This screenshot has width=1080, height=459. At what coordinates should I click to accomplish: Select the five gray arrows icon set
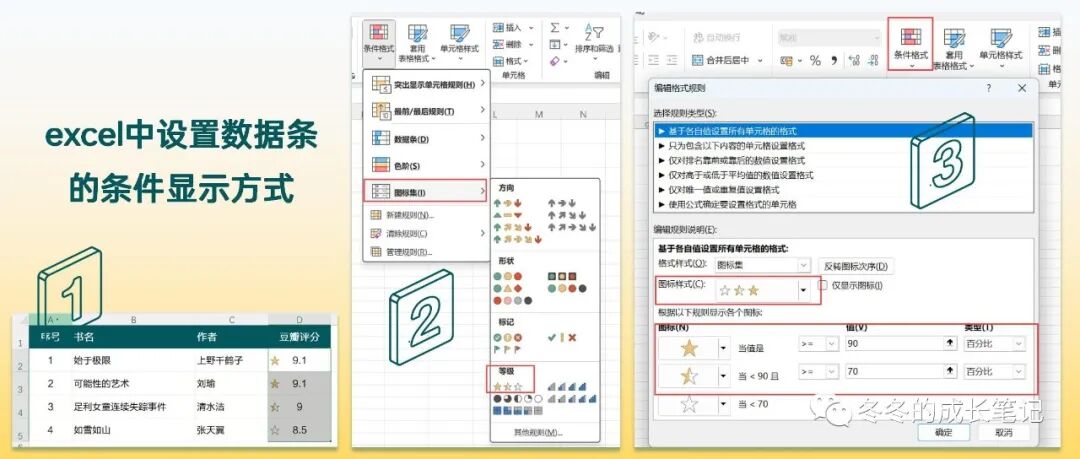click(x=572, y=227)
